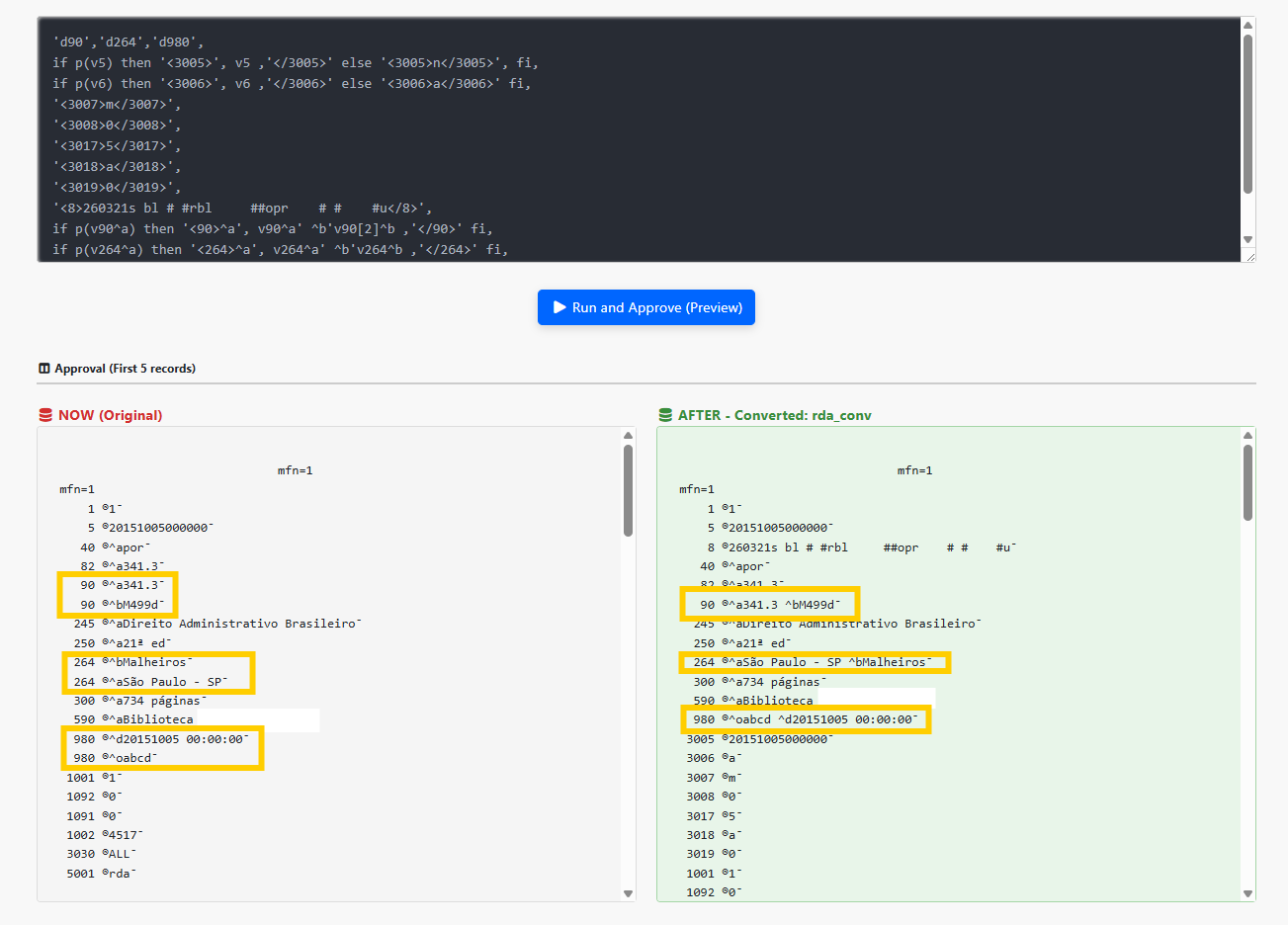Run and Approve the preview conversion
This screenshot has width=1288, height=925.
pyautogui.click(x=646, y=307)
